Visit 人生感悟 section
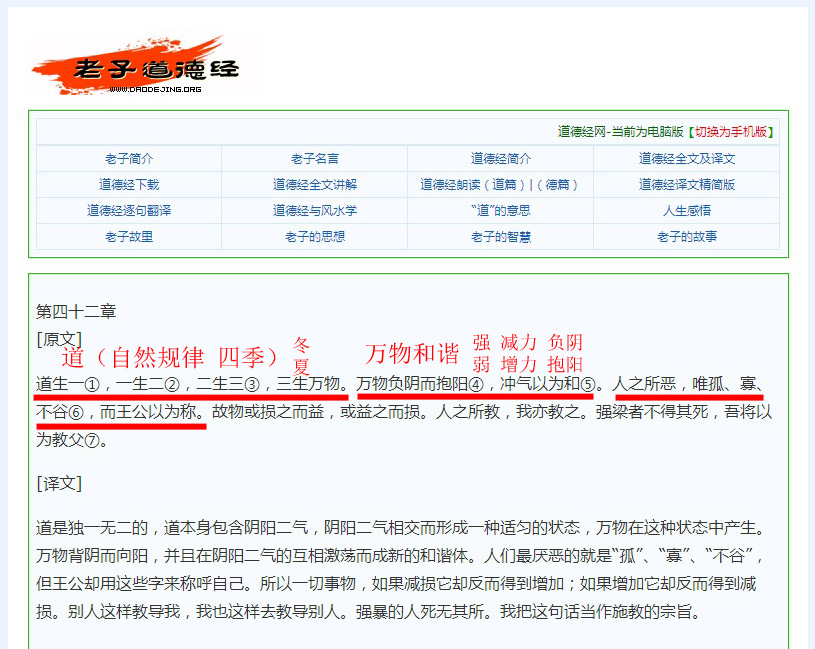The width and height of the screenshot is (815, 649). (687, 210)
